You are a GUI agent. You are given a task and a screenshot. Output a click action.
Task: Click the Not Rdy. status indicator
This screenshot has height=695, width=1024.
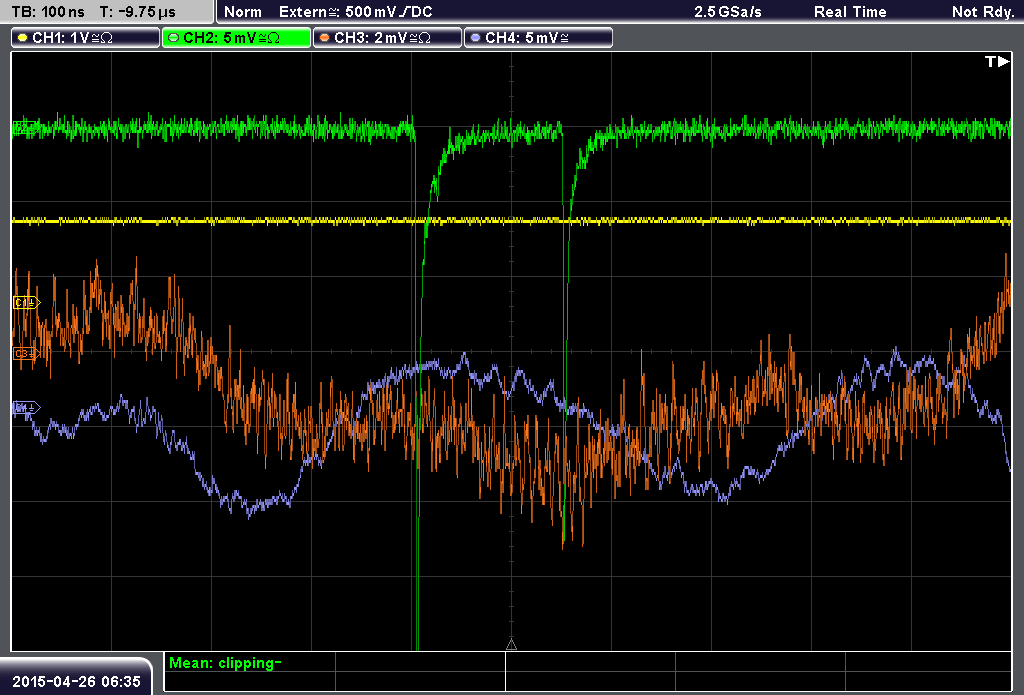983,12
